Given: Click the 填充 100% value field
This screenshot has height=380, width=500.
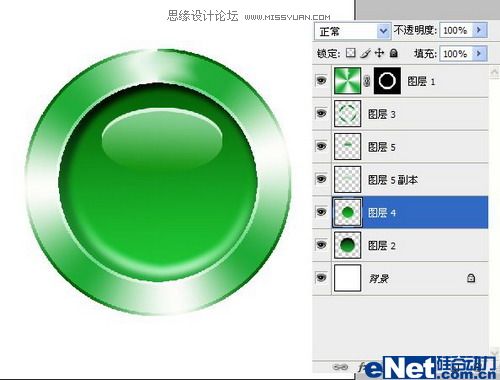Looking at the screenshot, I should point(456,53).
